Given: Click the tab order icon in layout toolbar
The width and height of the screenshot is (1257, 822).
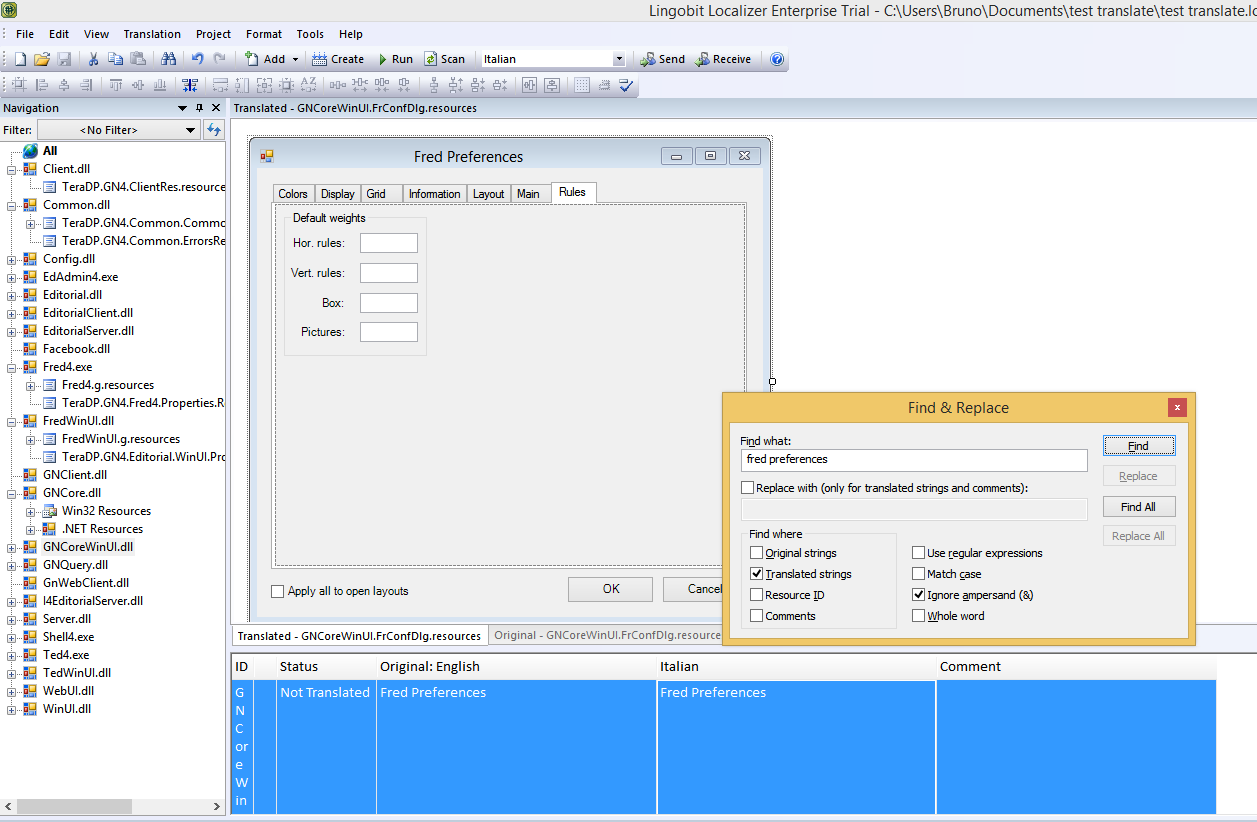Looking at the screenshot, I should (189, 86).
